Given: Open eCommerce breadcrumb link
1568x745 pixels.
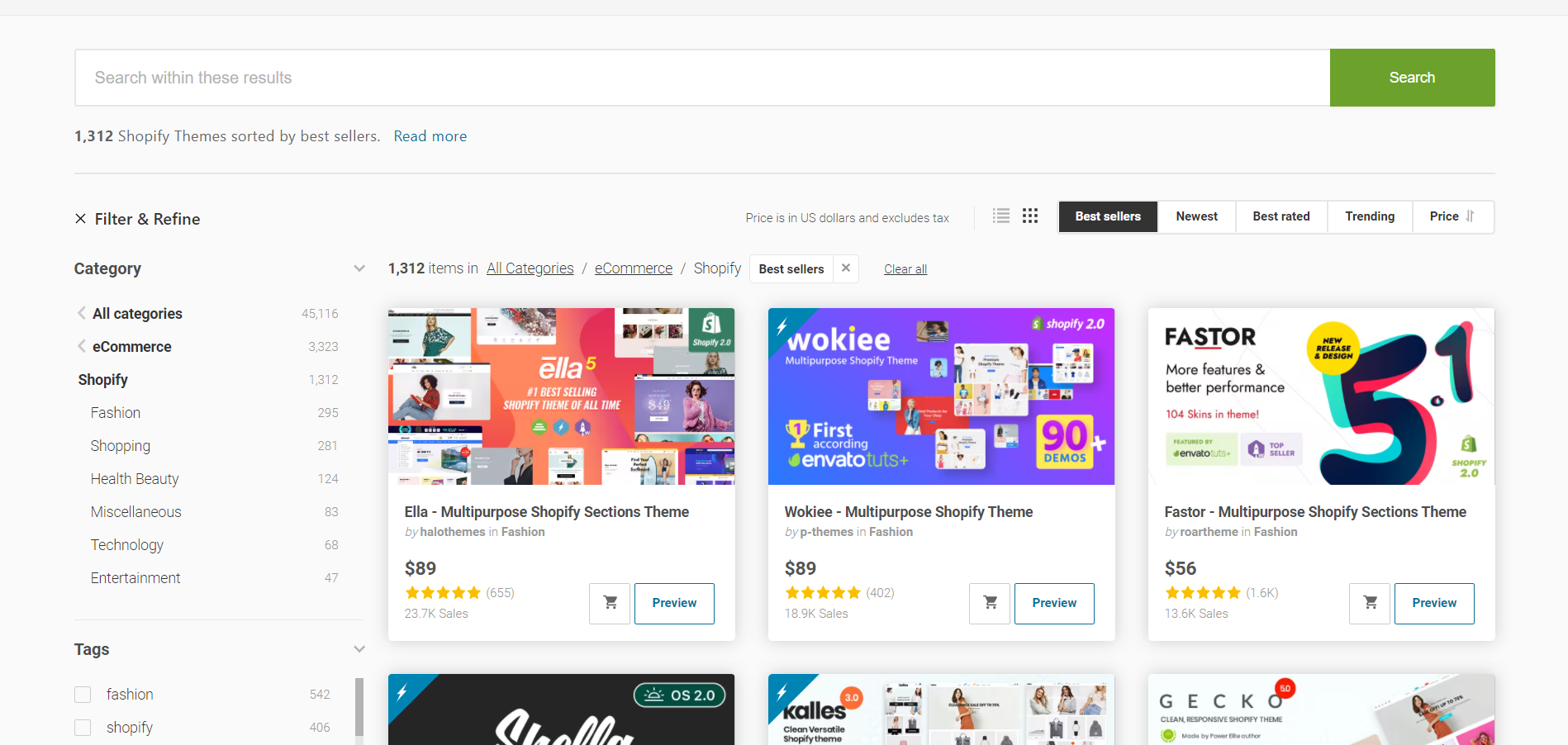Looking at the screenshot, I should tap(634, 268).
